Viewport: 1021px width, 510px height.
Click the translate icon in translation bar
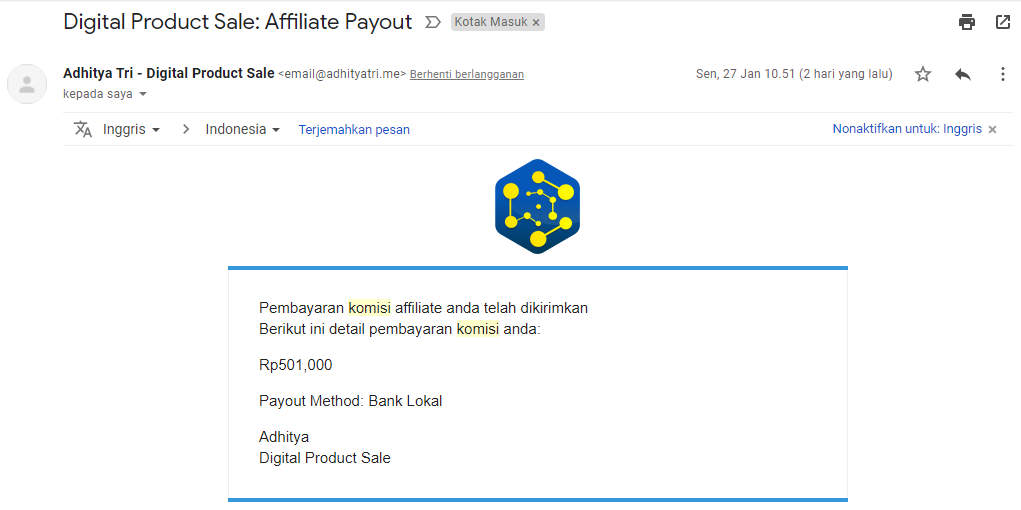pos(83,129)
